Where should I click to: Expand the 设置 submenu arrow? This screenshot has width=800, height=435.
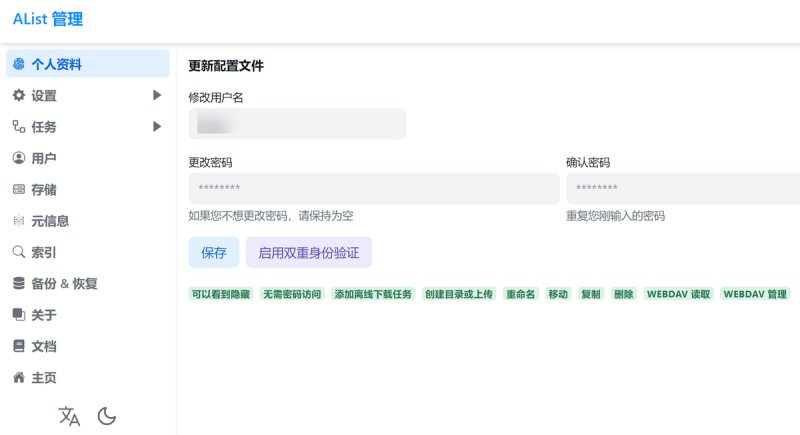point(157,95)
